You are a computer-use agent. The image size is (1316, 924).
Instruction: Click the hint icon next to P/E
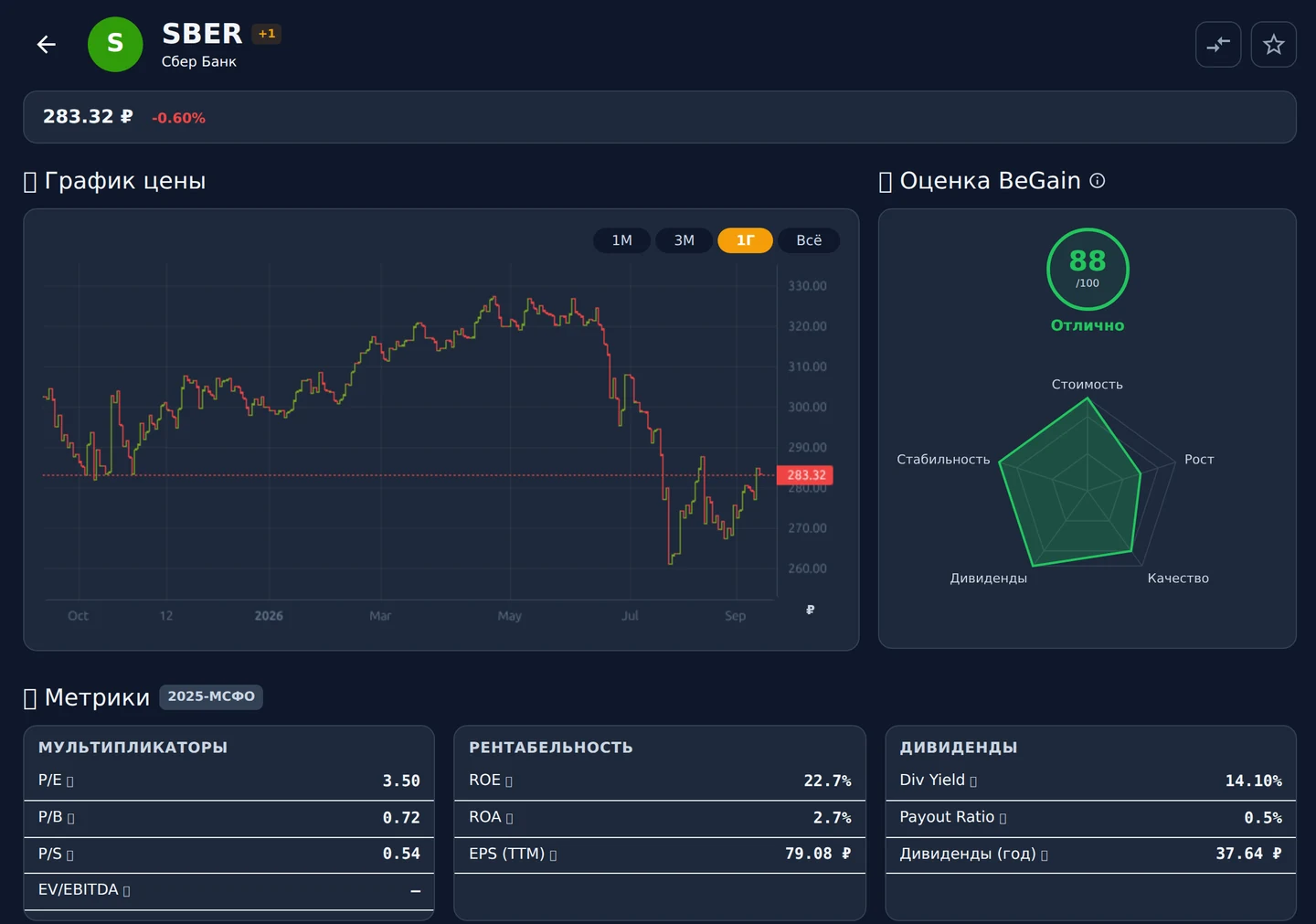(70, 781)
